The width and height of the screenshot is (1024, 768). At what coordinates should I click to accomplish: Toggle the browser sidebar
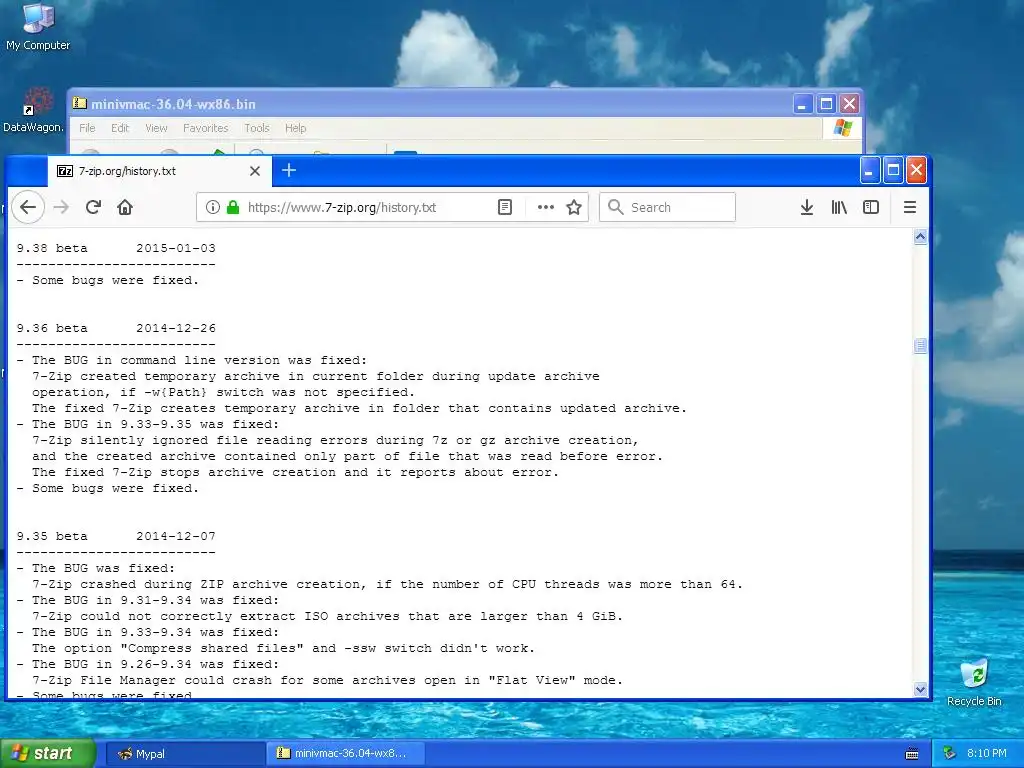tap(871, 208)
